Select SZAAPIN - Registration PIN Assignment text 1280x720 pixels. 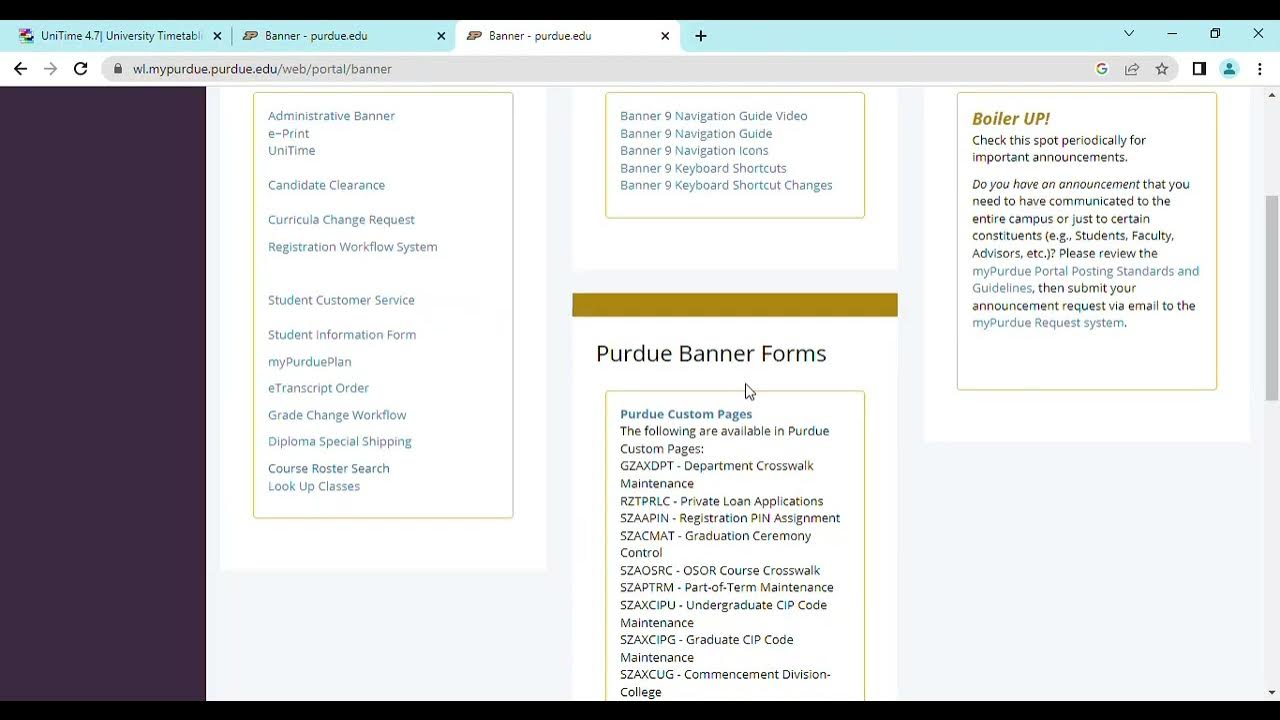pos(730,518)
